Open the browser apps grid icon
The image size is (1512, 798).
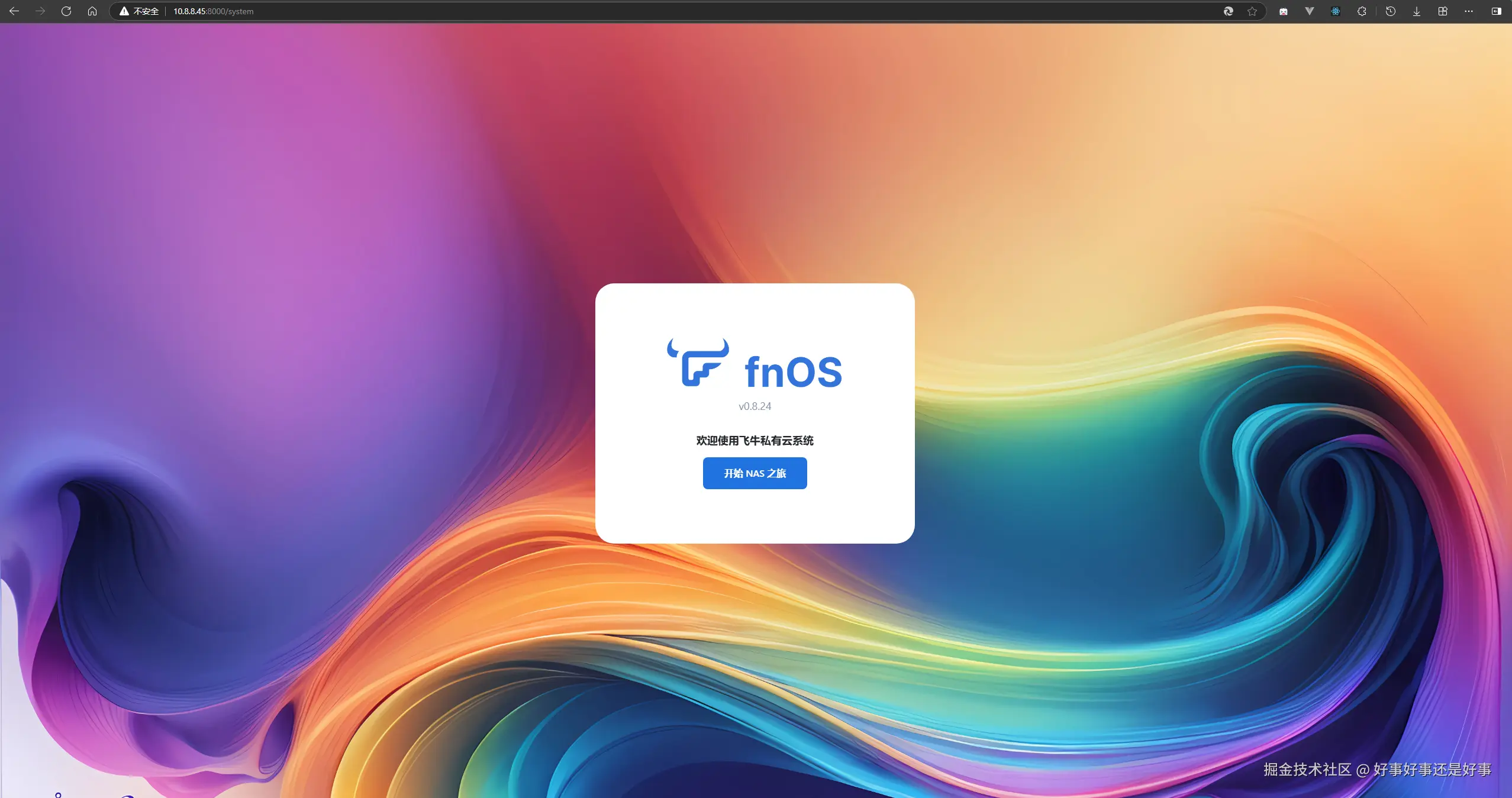pyautogui.click(x=1443, y=11)
